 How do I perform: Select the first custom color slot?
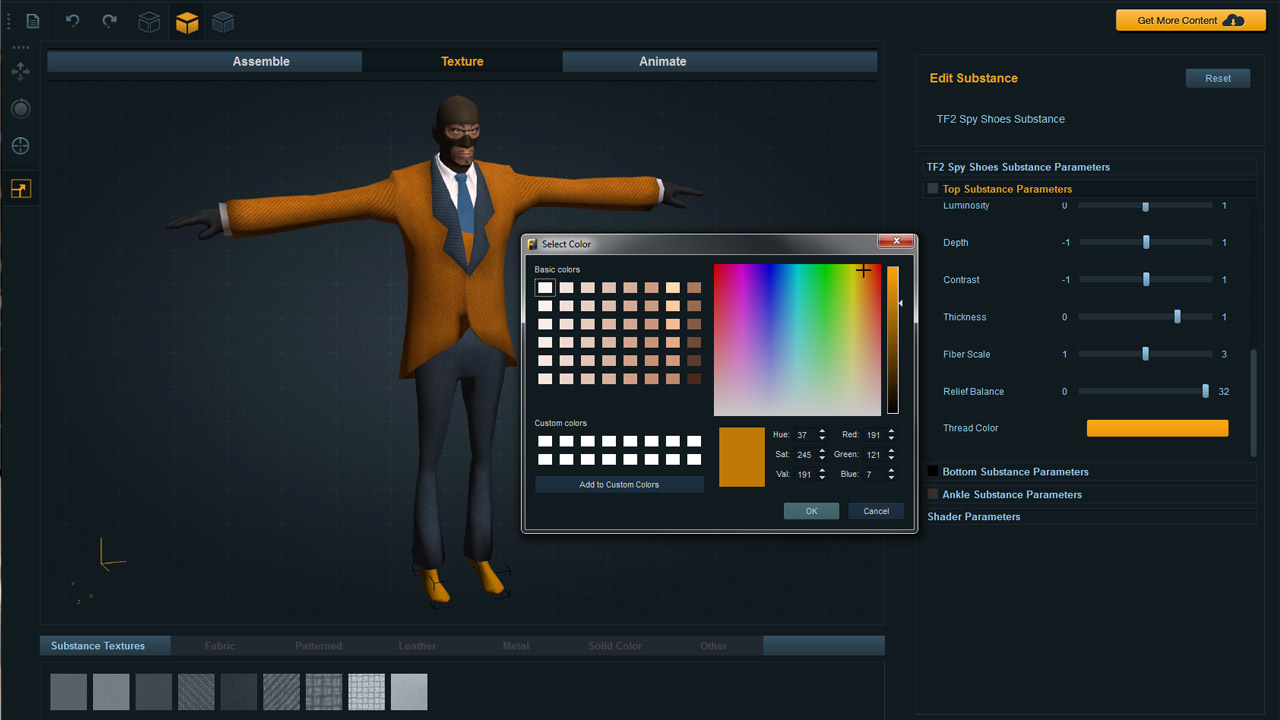[x=545, y=441]
